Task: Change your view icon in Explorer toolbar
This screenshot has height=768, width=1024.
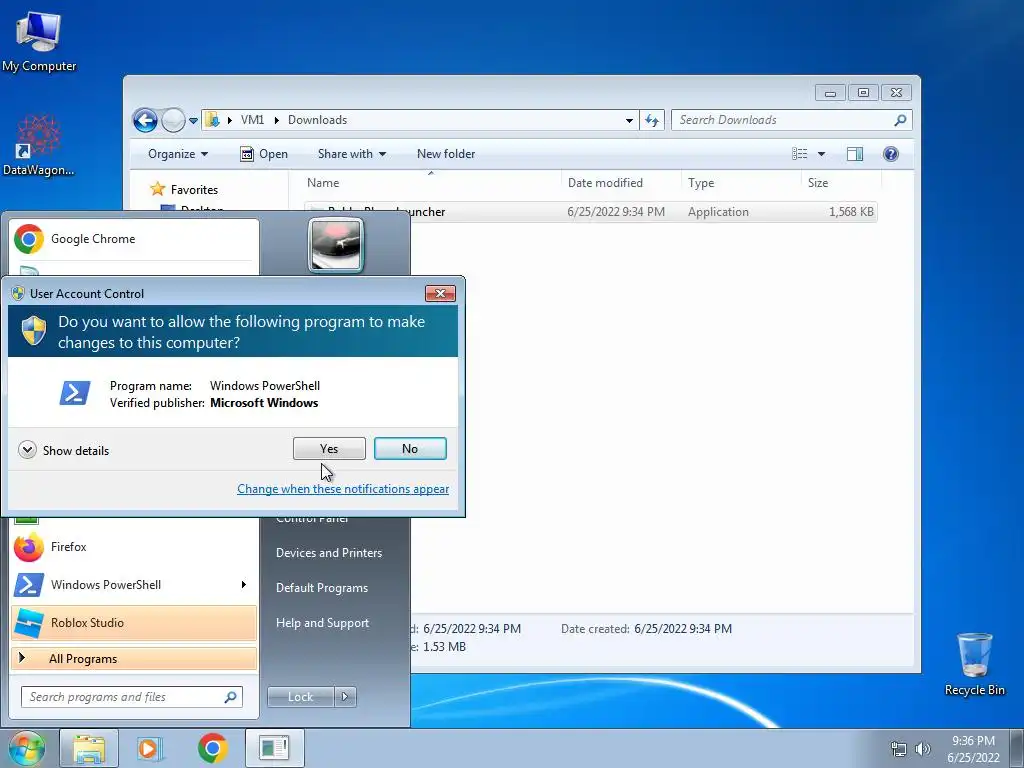Action: [x=799, y=154]
